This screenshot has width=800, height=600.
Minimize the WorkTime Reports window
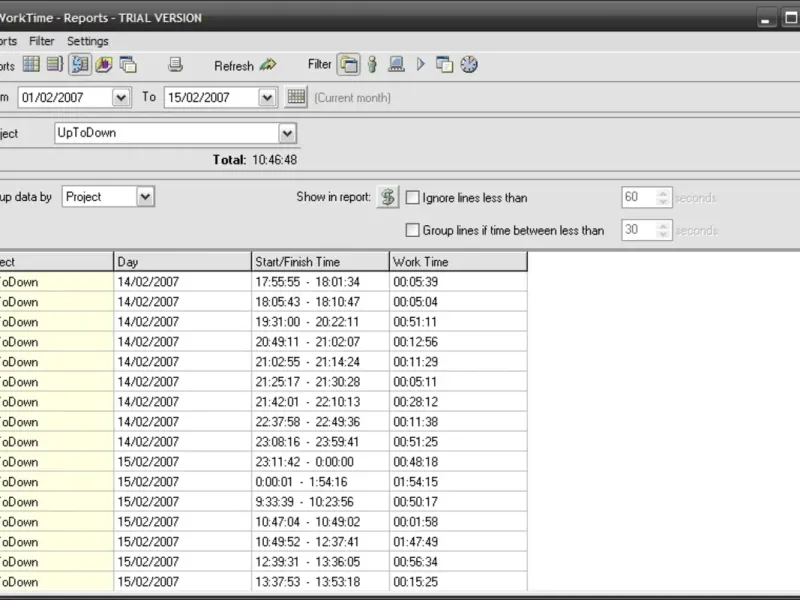point(765,18)
